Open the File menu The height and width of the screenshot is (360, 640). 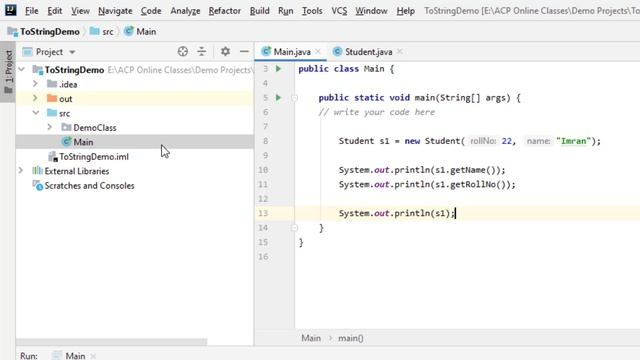(x=31, y=11)
